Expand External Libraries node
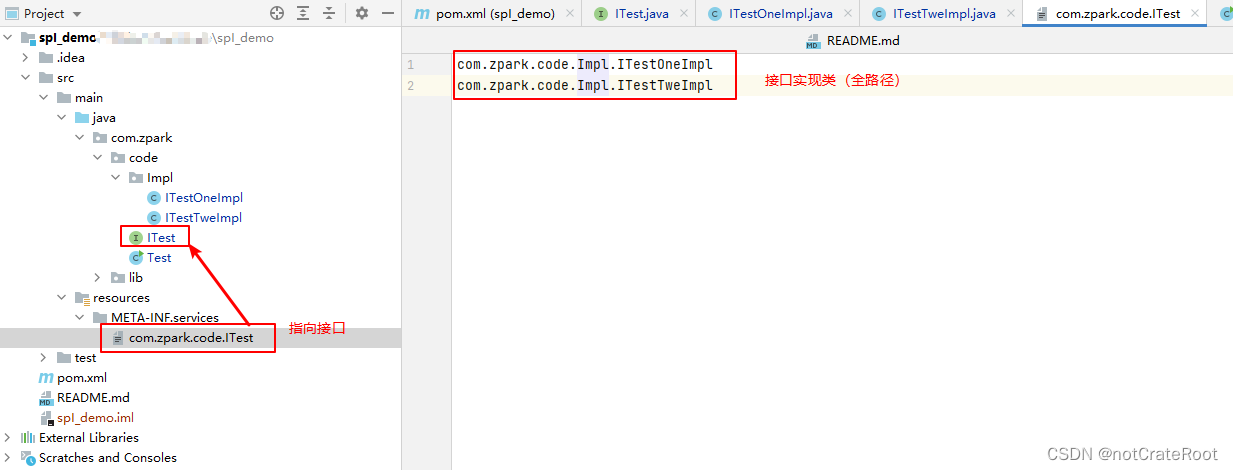This screenshot has height=470, width=1233. (x=9, y=437)
